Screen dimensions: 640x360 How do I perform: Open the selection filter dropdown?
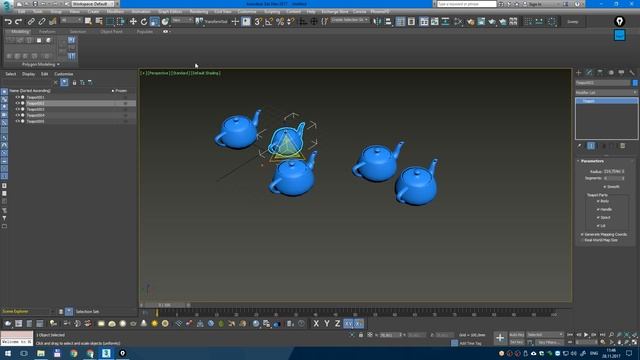(x=71, y=20)
